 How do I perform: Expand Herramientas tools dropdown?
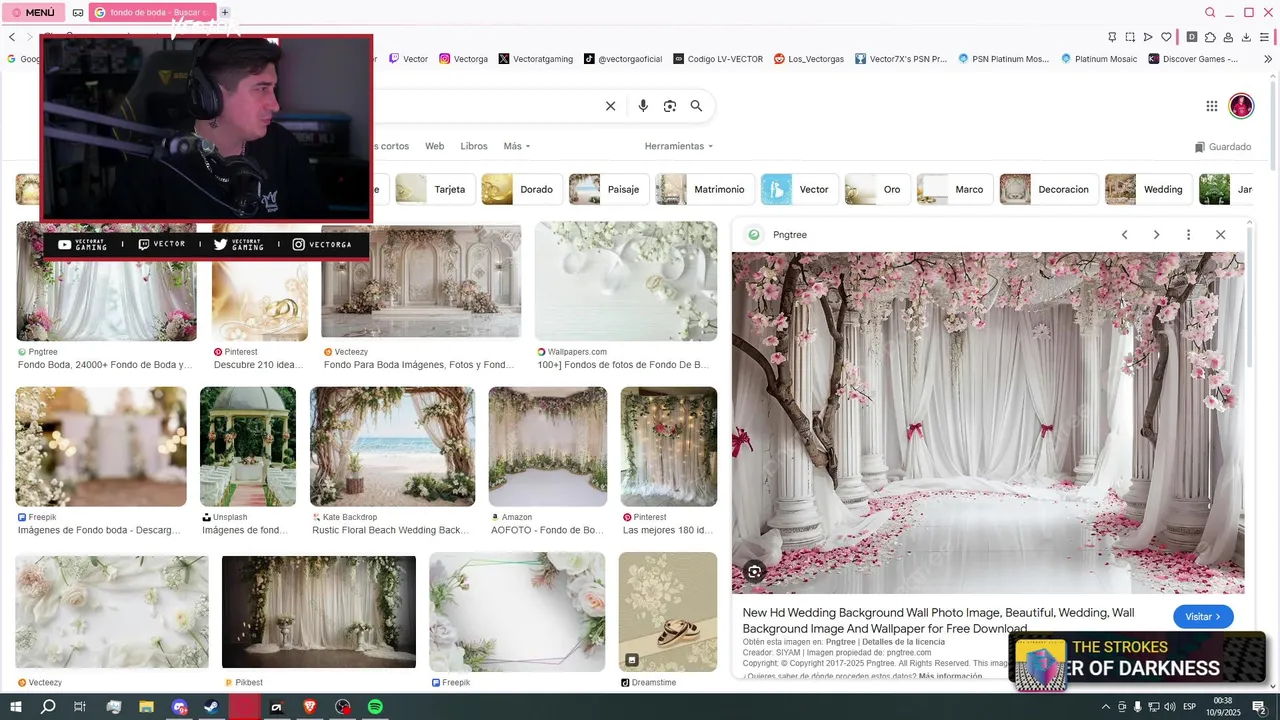pos(679,146)
